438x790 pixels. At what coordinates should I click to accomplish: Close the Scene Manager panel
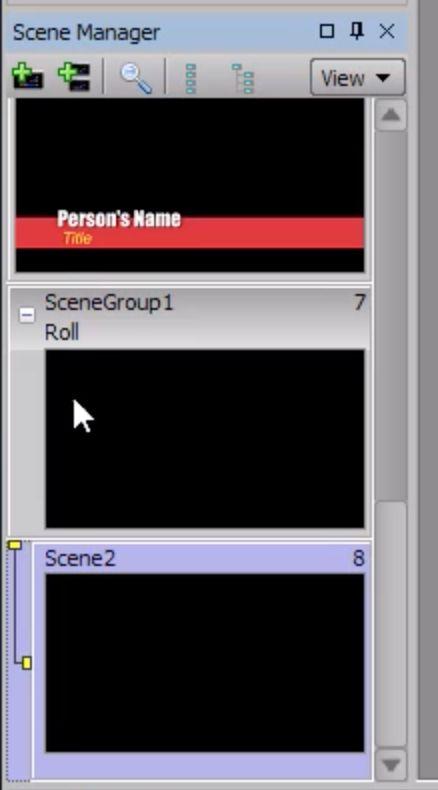coord(387,32)
